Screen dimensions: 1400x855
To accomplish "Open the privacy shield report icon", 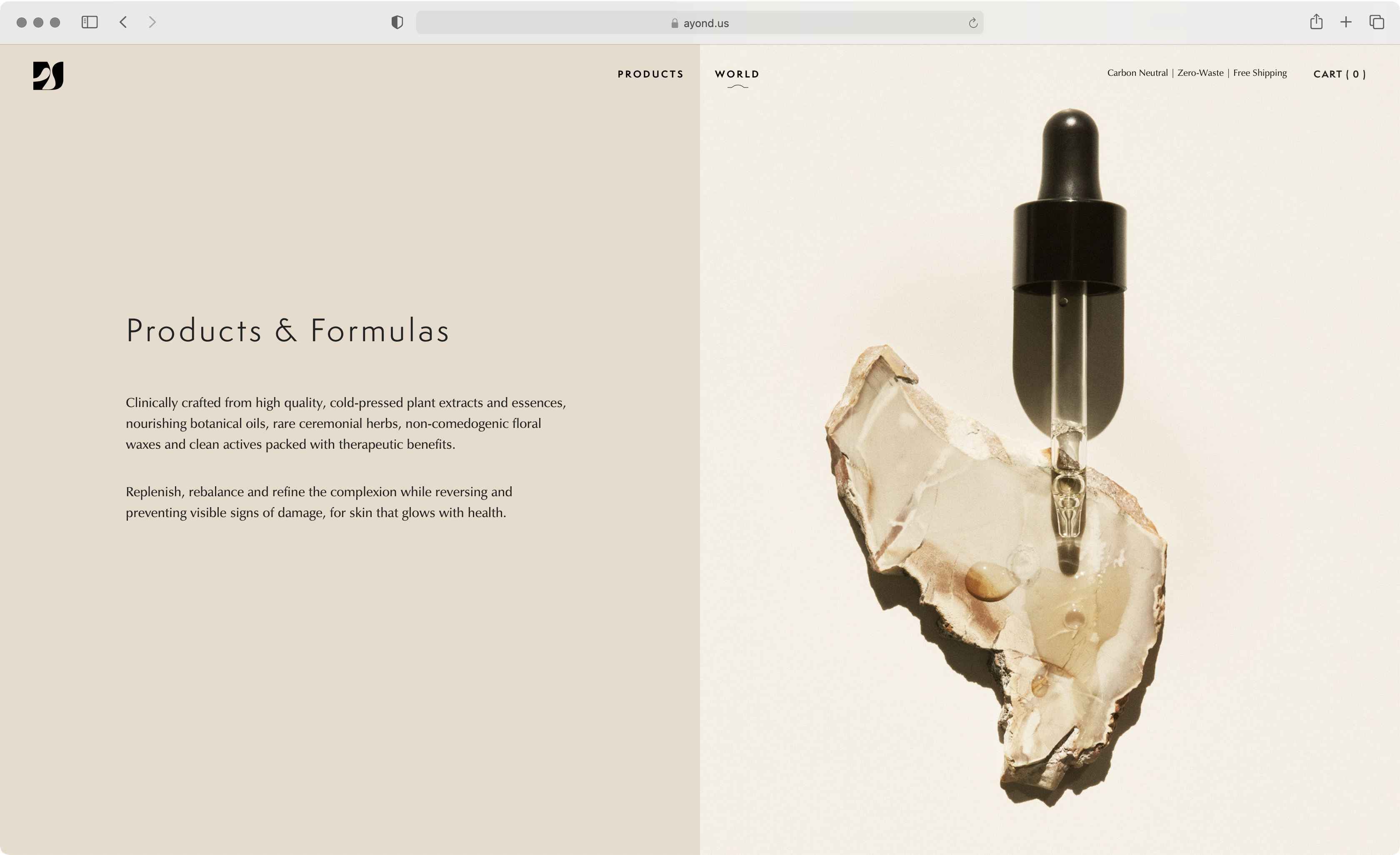I will pyautogui.click(x=397, y=22).
